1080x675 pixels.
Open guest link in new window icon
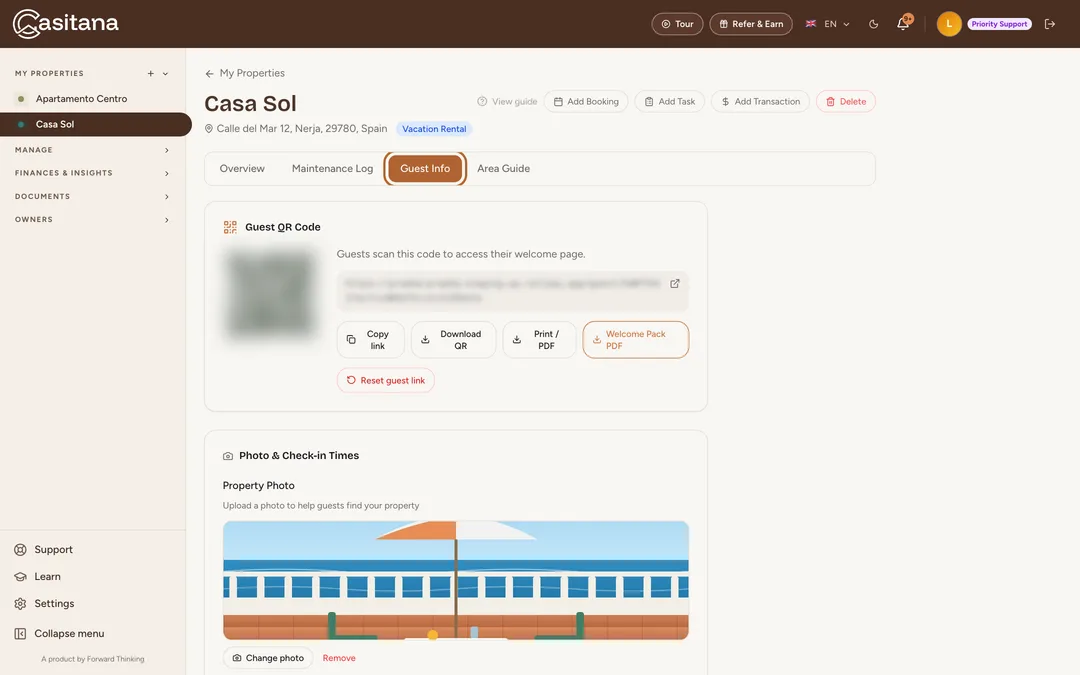point(675,283)
